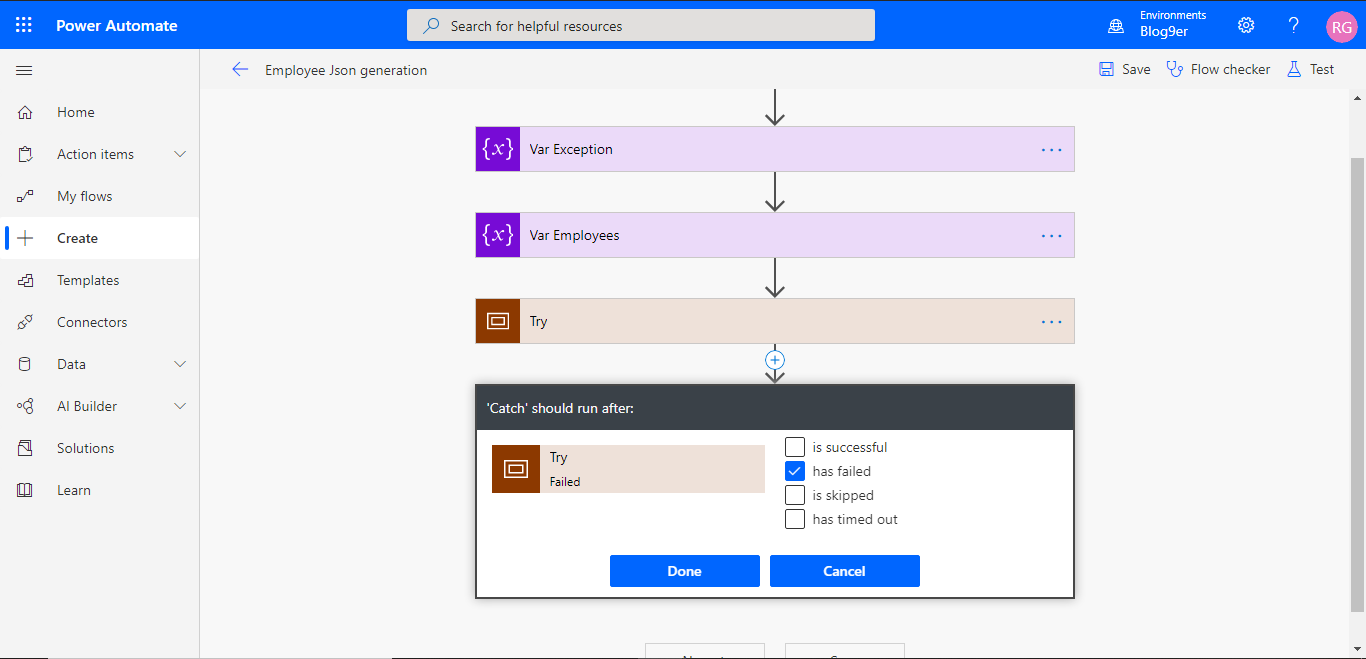Click the Solutions icon
The width and height of the screenshot is (1366, 659).
[x=25, y=448]
